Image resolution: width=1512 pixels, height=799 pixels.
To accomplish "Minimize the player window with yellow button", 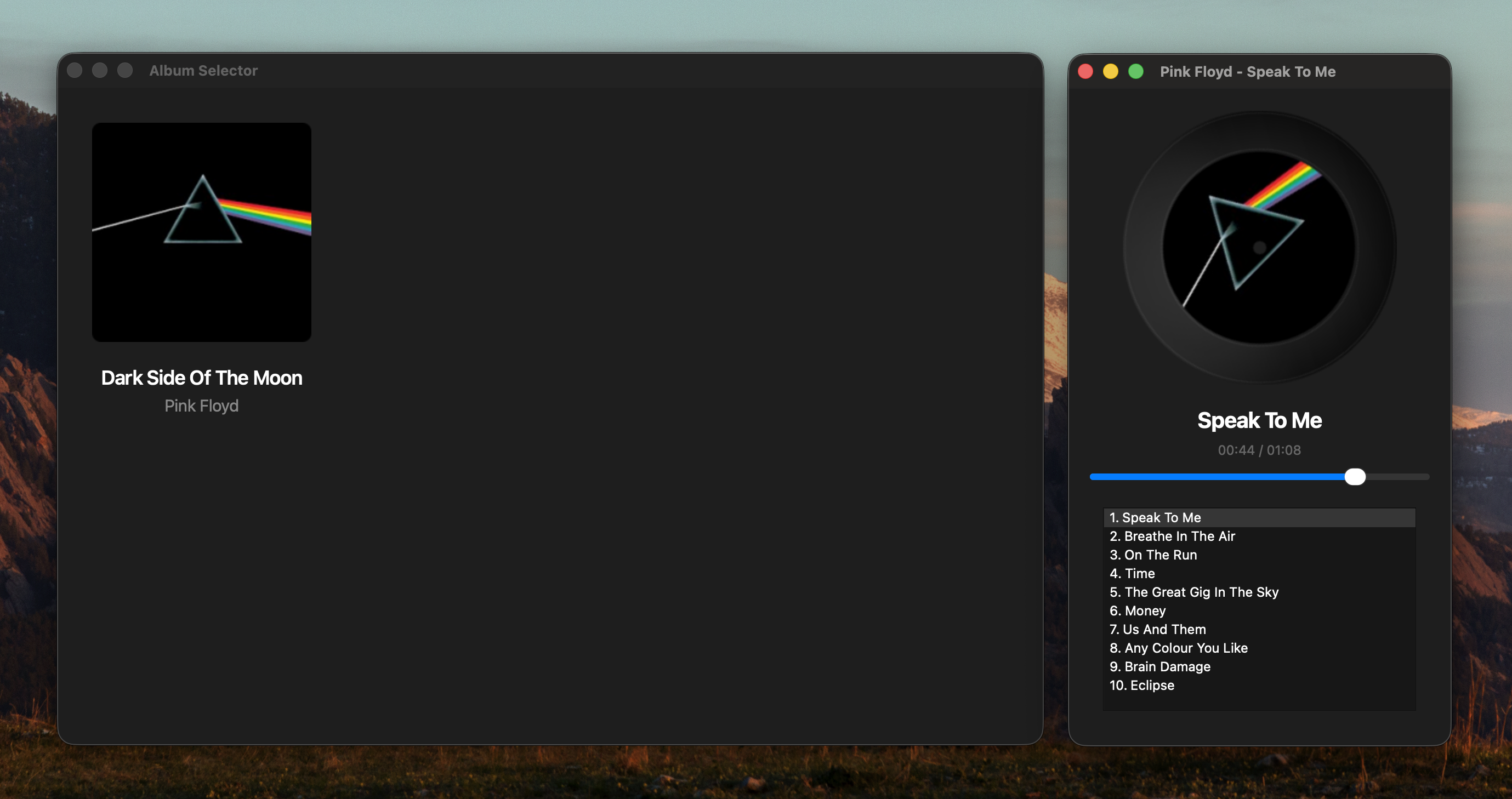I will pyautogui.click(x=1111, y=72).
